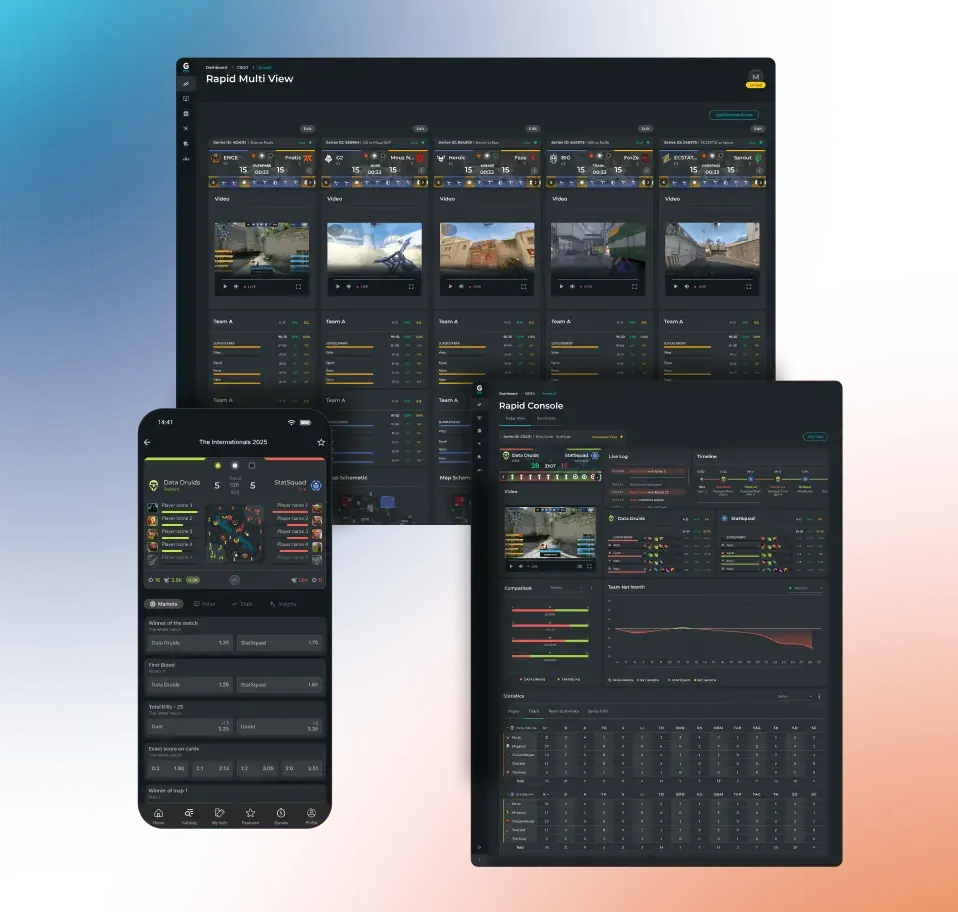Open Home in the mobile bottom navigation
Screen dimensions: 958x912
157,814
